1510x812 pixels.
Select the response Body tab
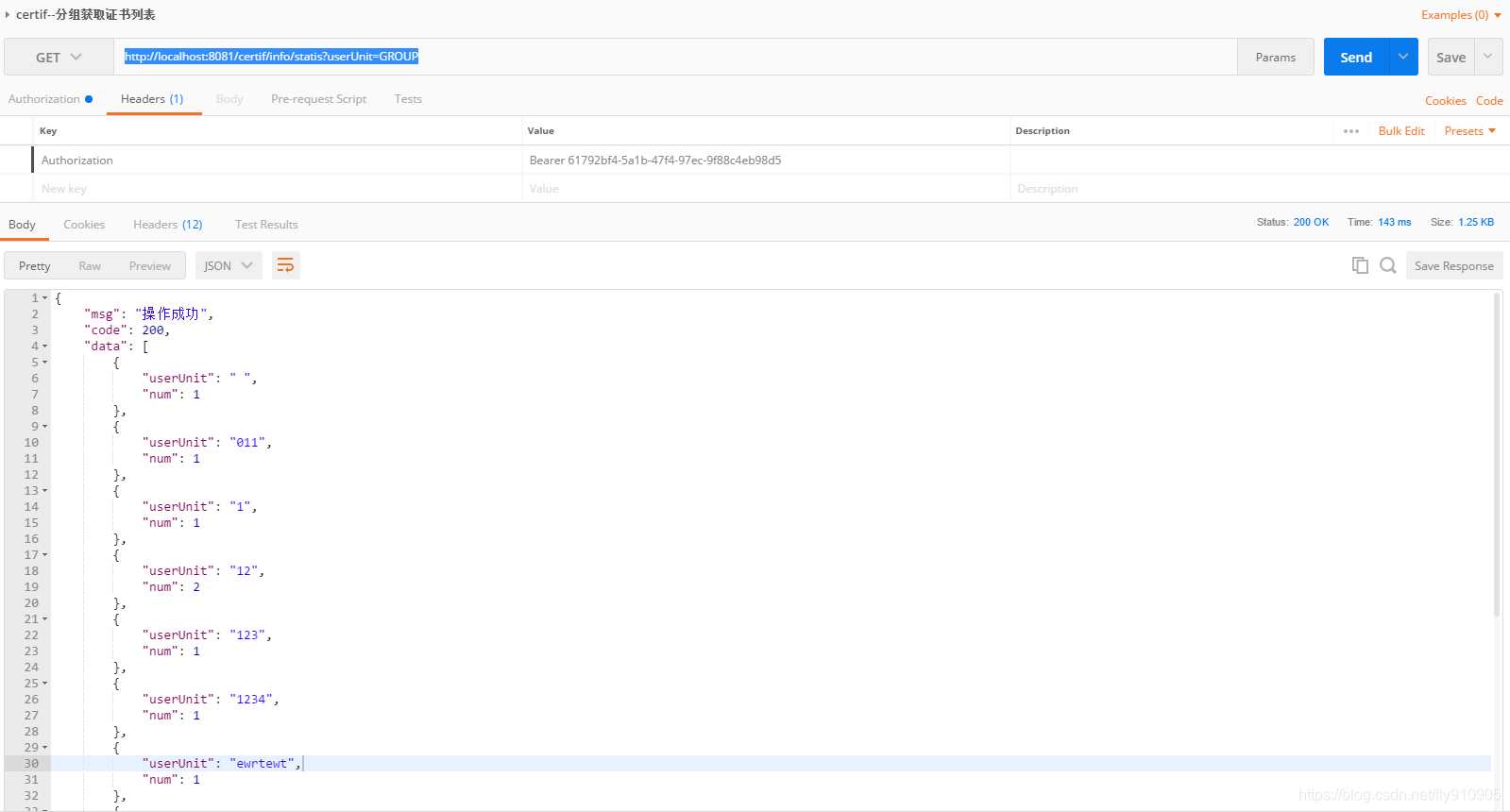(x=22, y=225)
